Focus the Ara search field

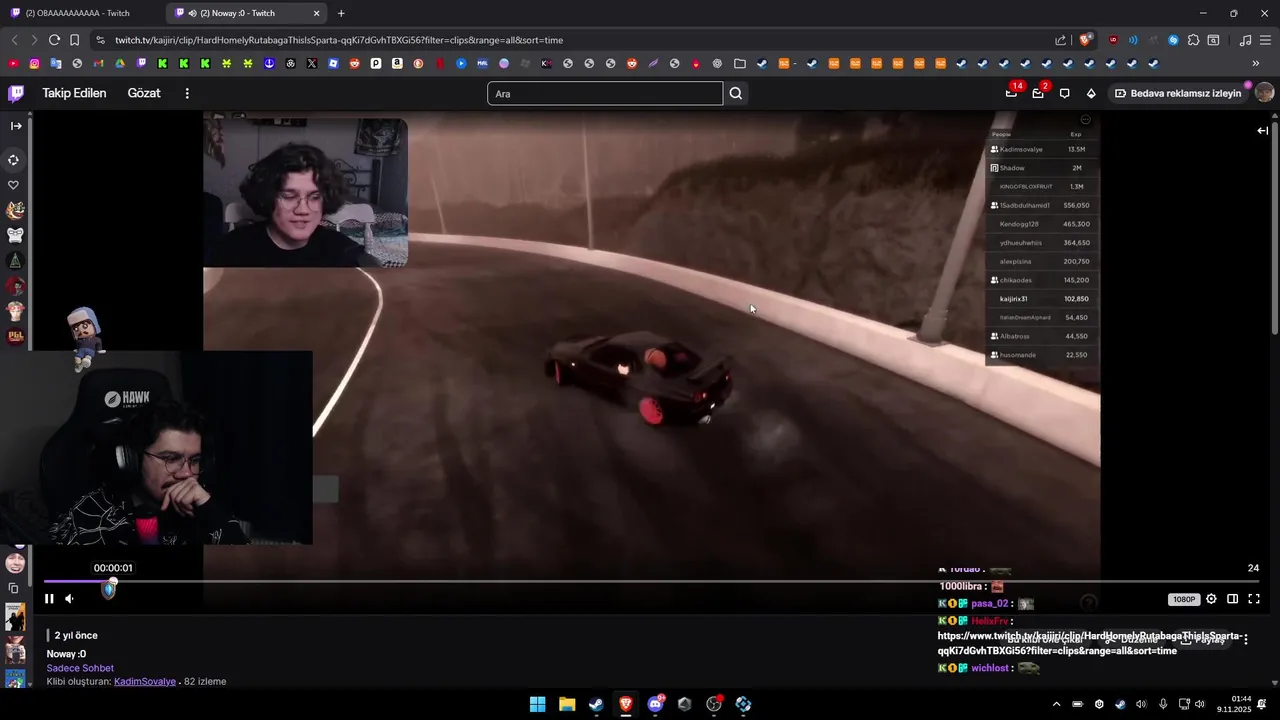pyautogui.click(x=605, y=93)
